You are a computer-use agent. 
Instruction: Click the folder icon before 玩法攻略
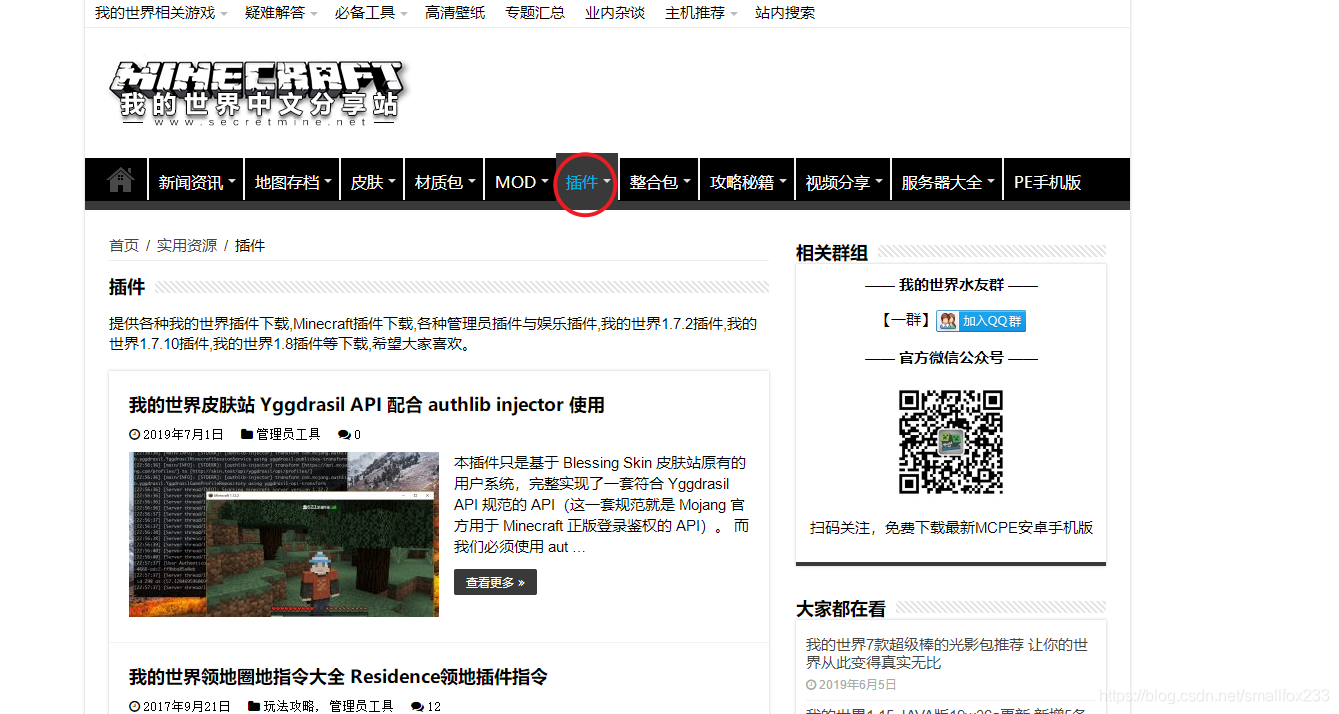[254, 707]
